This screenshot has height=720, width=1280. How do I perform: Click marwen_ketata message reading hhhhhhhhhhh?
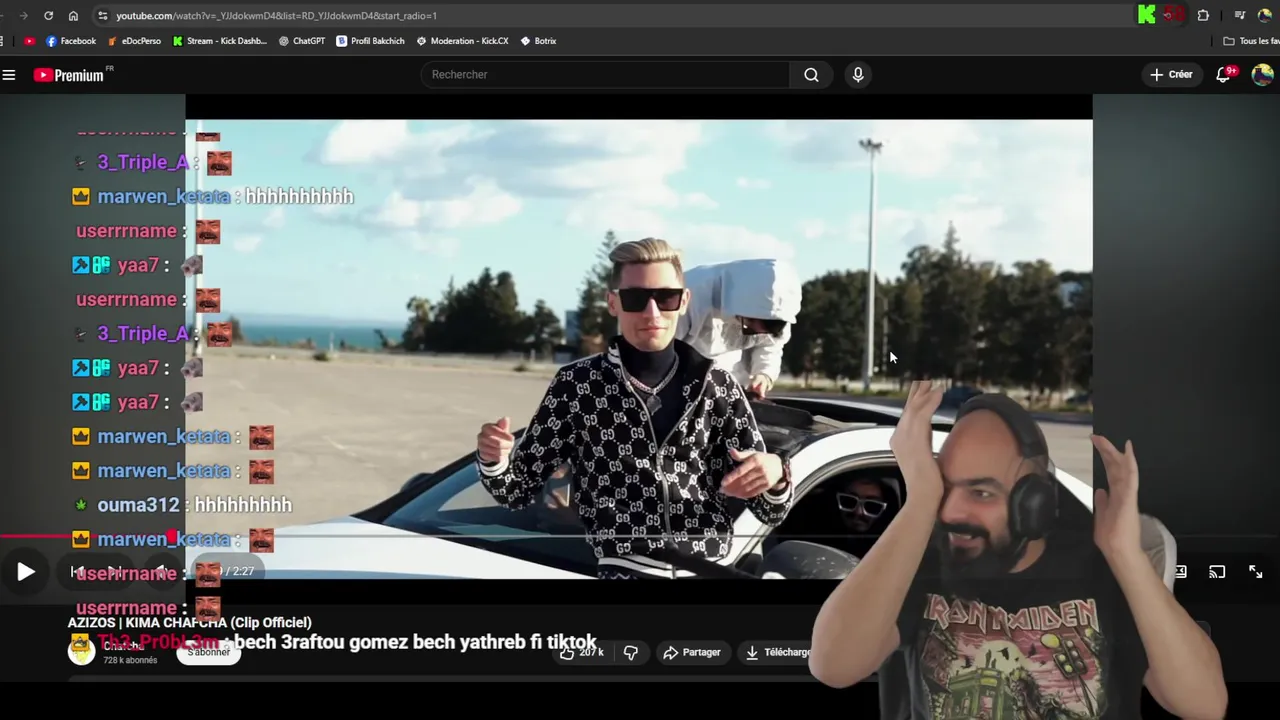pos(213,197)
